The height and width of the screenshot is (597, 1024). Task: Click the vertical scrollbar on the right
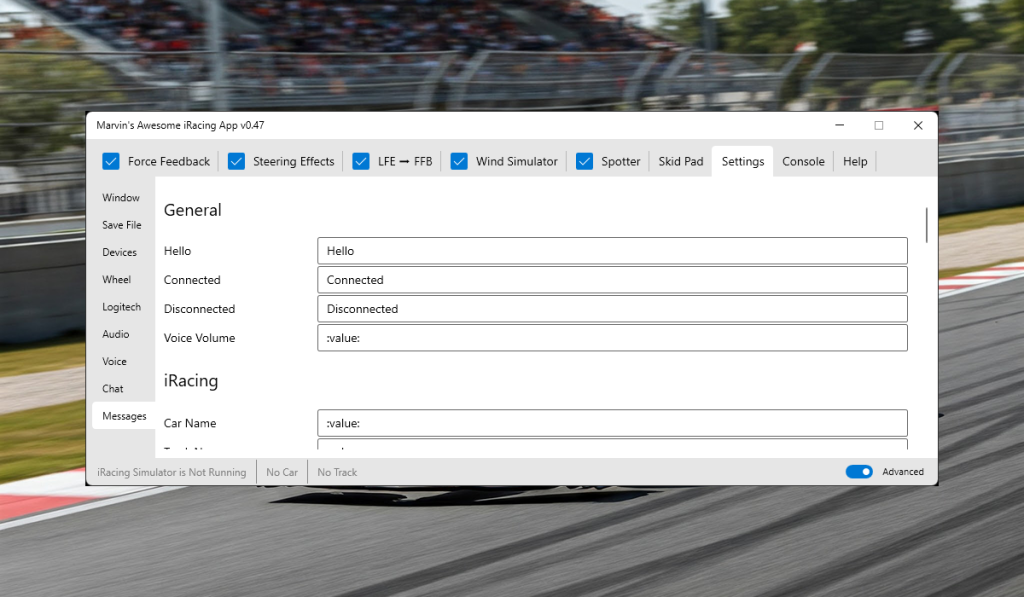[925, 225]
